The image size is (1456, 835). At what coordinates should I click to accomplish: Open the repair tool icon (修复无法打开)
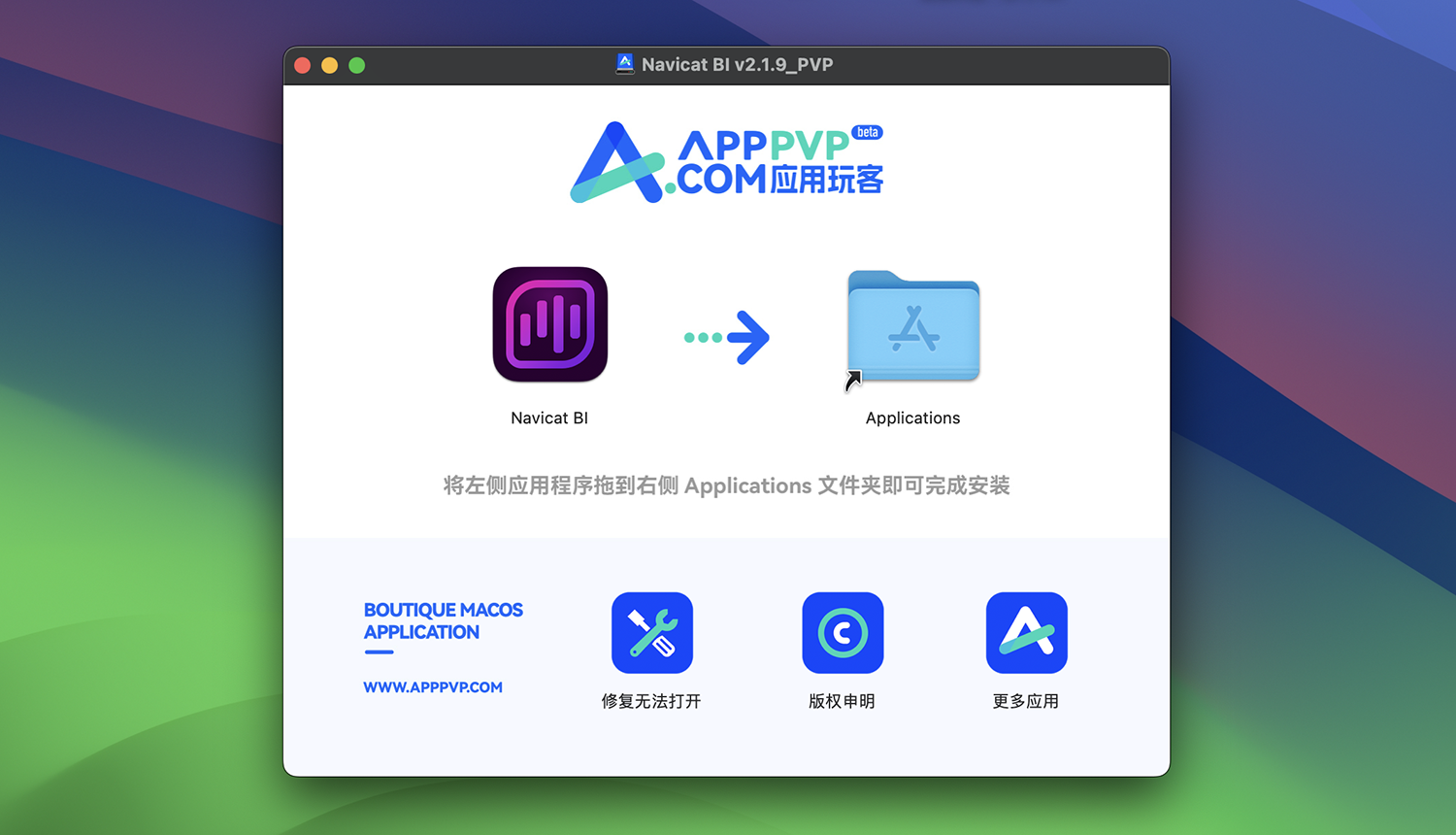pos(652,633)
